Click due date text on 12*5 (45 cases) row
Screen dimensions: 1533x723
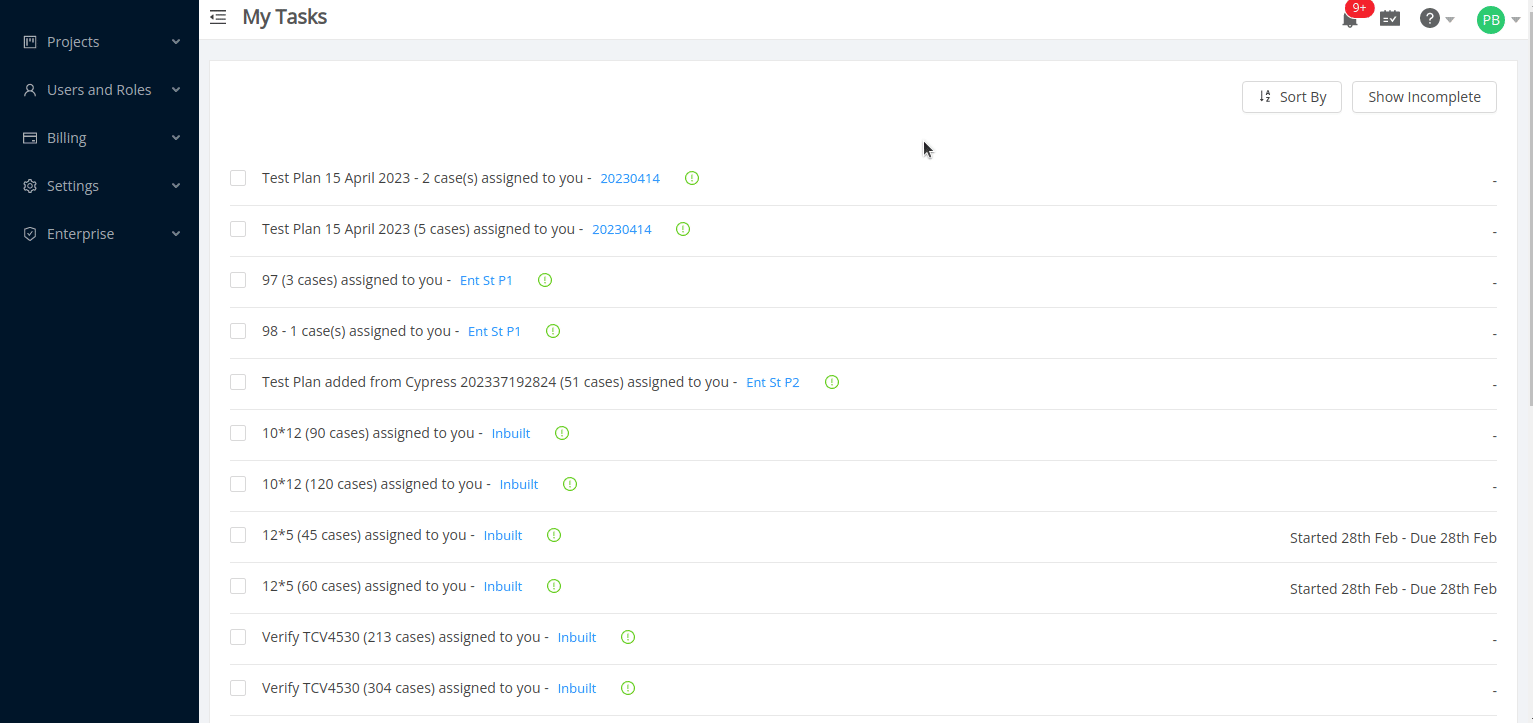coord(1393,538)
